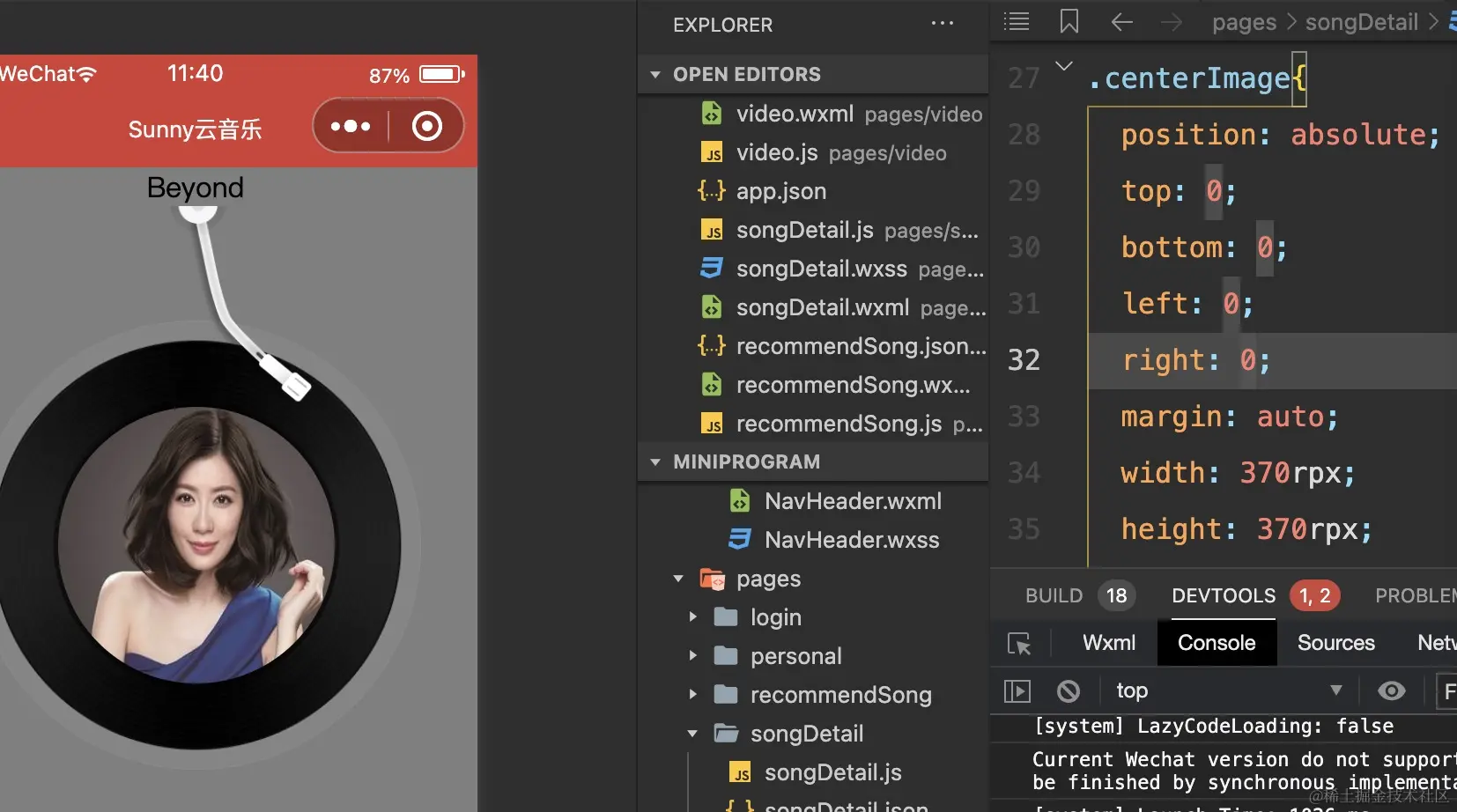
Task: Click the songDetail.wxss stylesheet icon
Action: click(x=711, y=268)
